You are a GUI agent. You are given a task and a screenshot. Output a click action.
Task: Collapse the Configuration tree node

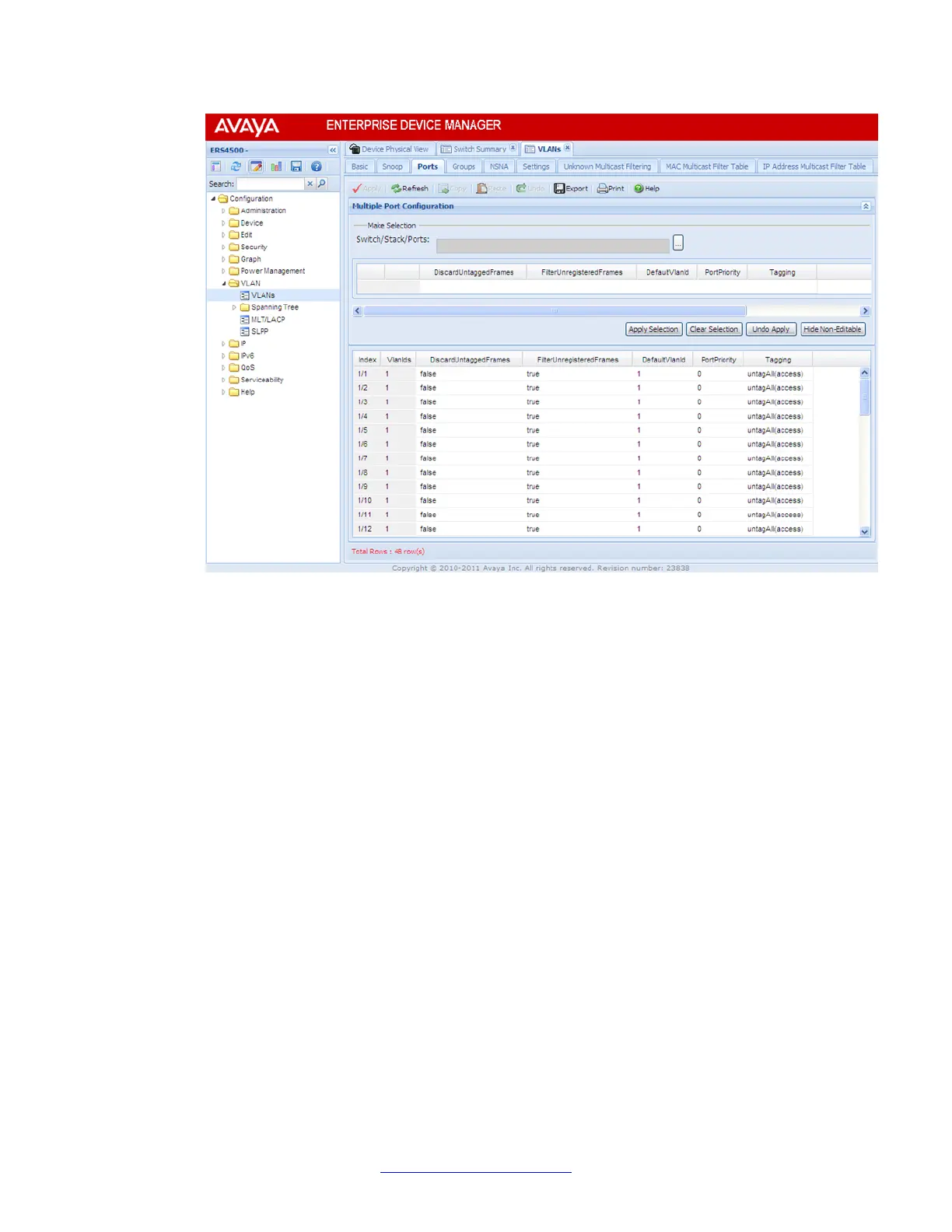tap(213, 198)
